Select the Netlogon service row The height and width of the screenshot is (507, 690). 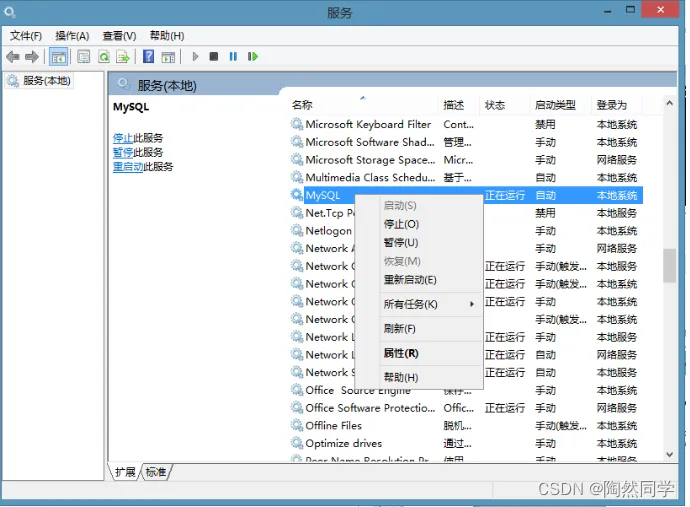click(x=466, y=231)
